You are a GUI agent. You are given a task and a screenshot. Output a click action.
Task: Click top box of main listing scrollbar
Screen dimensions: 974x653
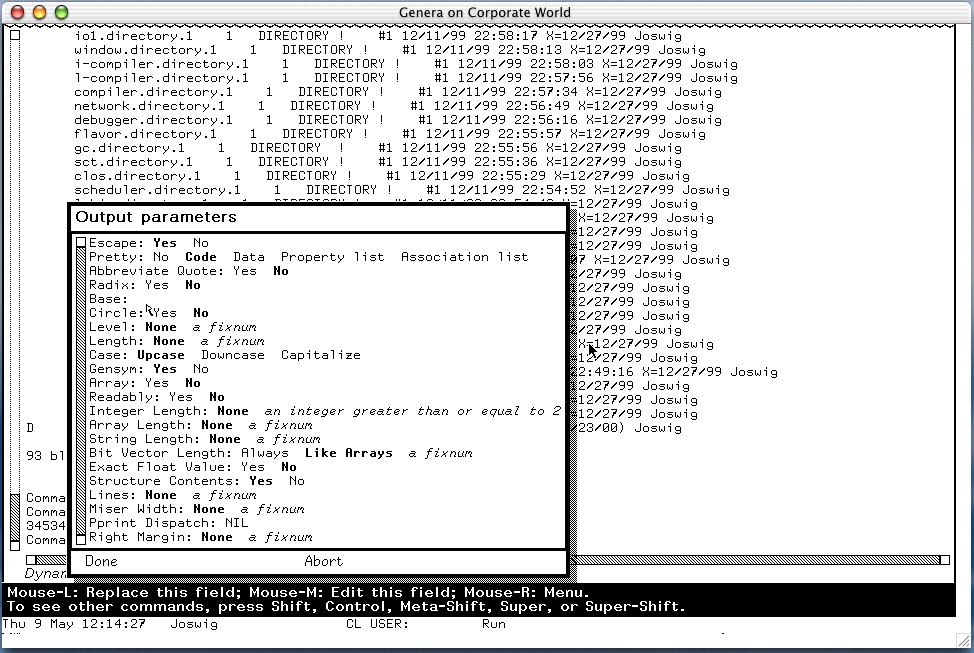(15, 35)
